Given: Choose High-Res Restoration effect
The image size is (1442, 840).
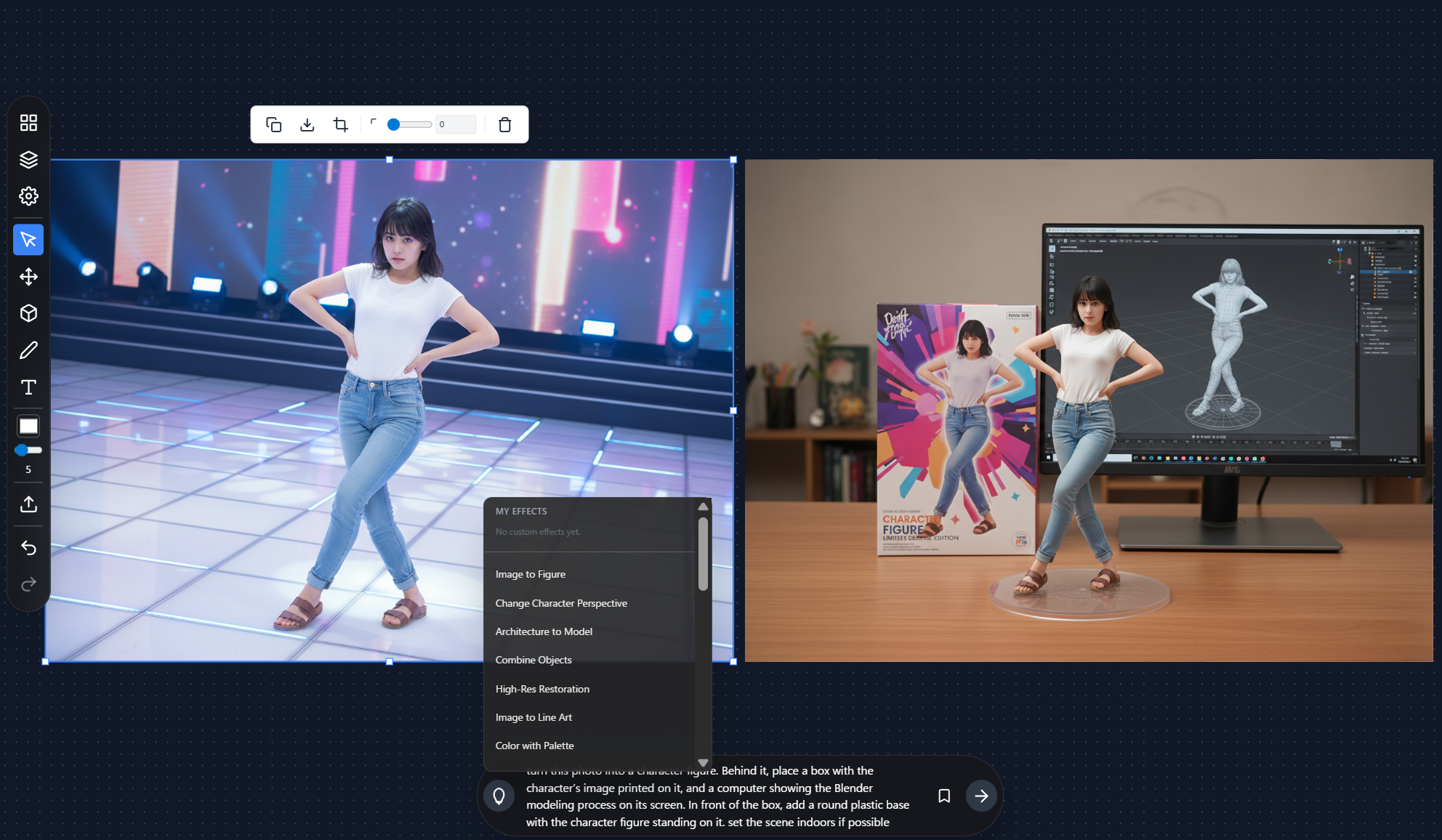Looking at the screenshot, I should click(x=542, y=689).
